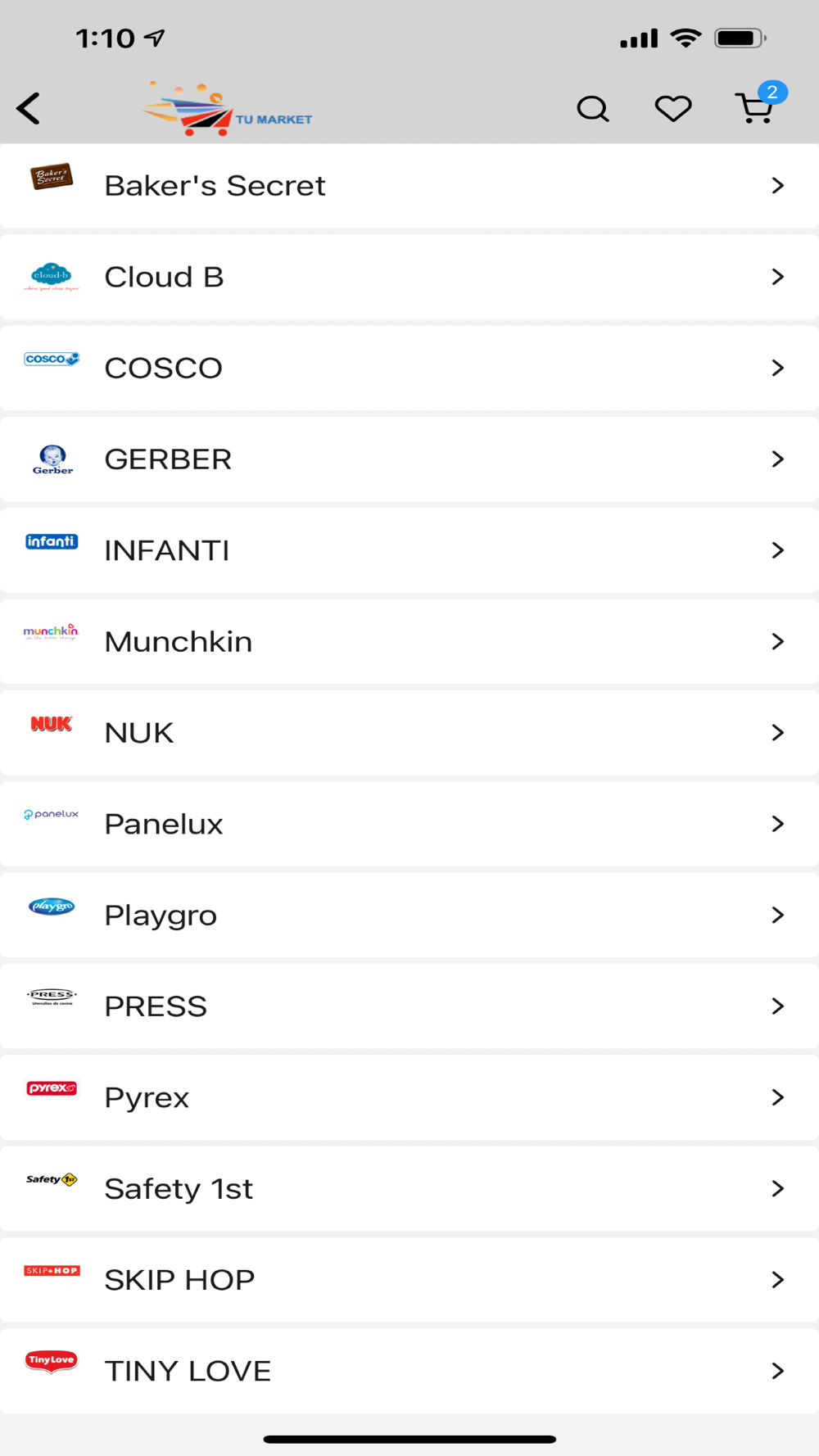Open the wishlist heart icon
The width and height of the screenshot is (819, 1456).
pos(673,108)
